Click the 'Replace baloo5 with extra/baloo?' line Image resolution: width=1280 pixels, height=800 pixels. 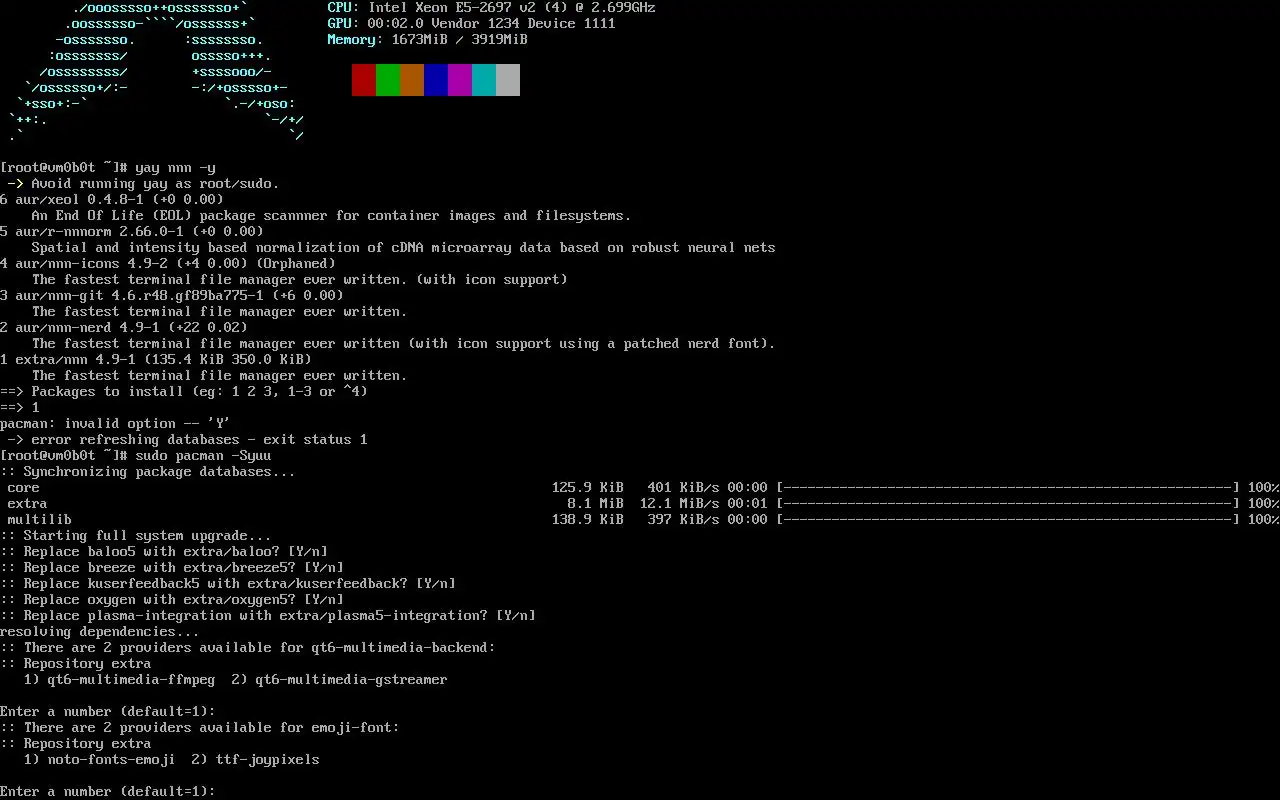pyautogui.click(x=164, y=552)
